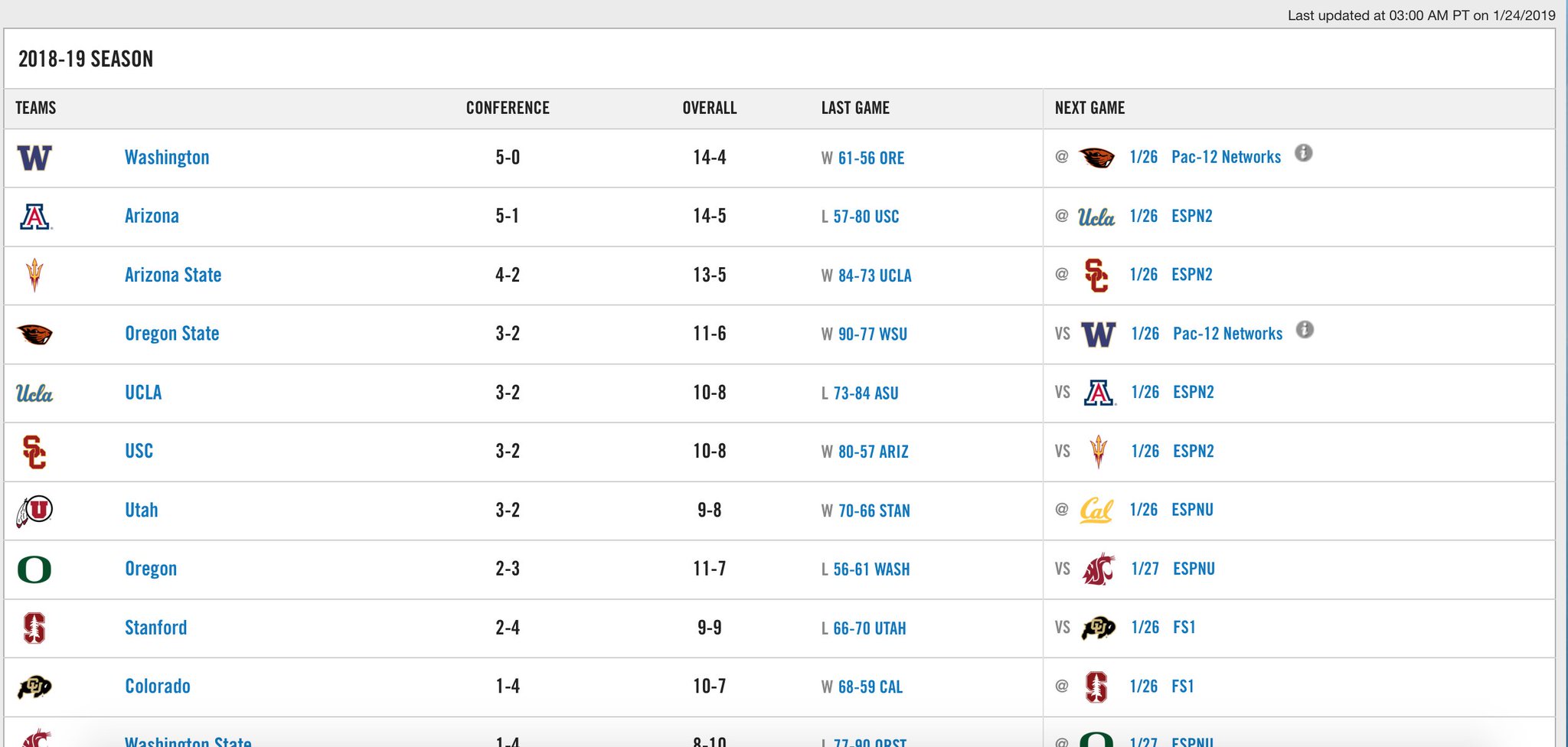Open the Washington team page link
The image size is (1568, 747).
[167, 158]
